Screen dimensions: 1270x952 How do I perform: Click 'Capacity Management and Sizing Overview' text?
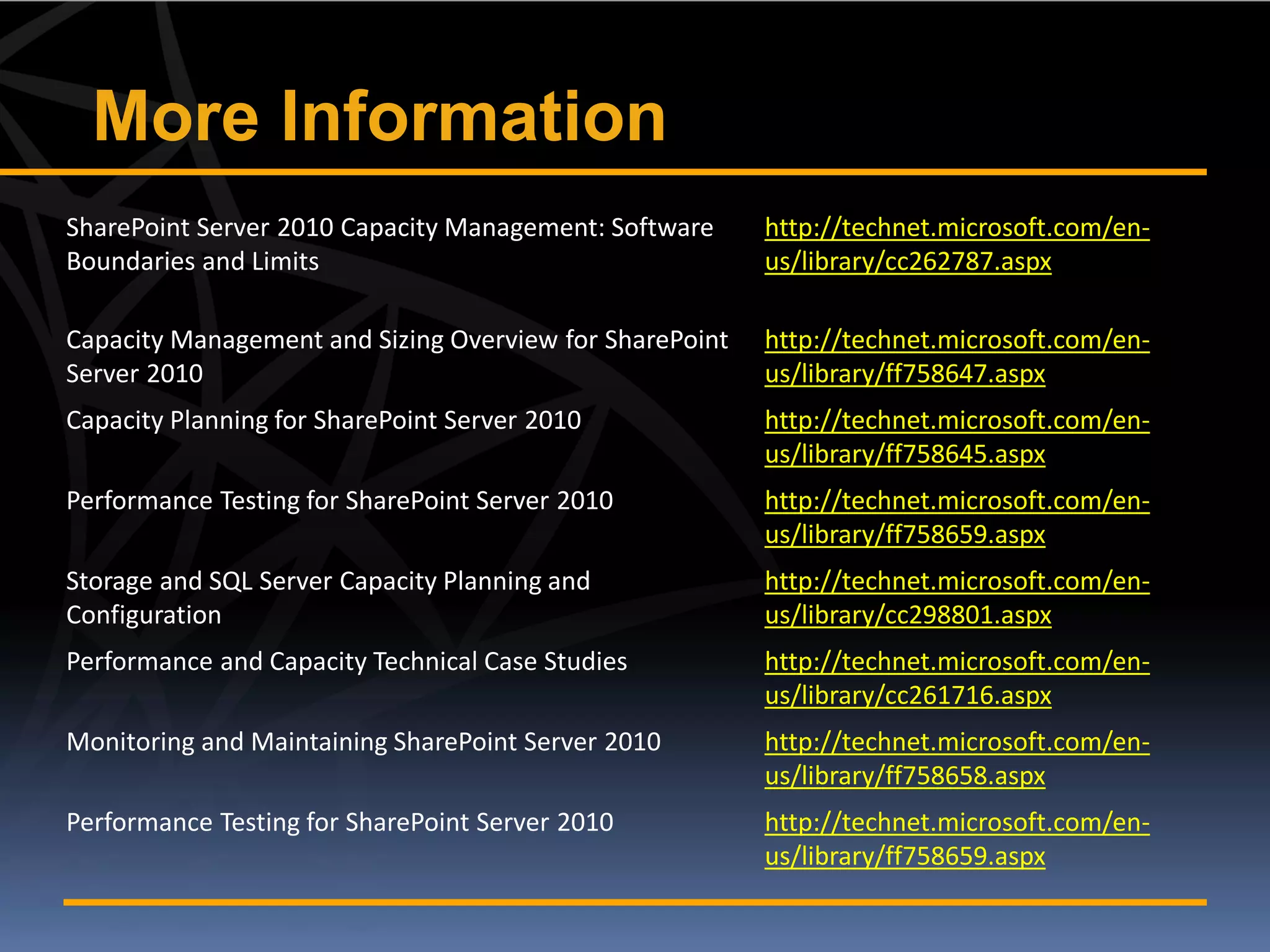397,356
